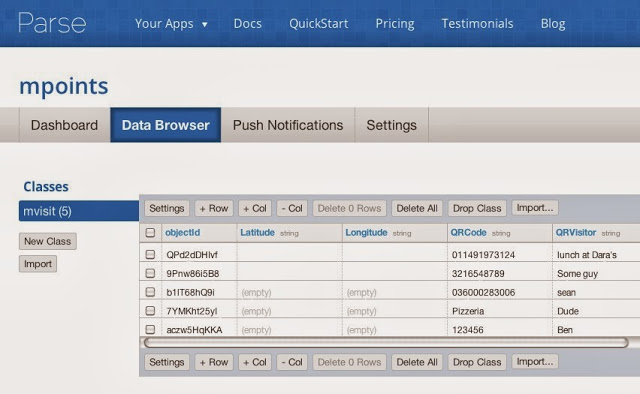Add a row using top + Row button

(x=214, y=208)
